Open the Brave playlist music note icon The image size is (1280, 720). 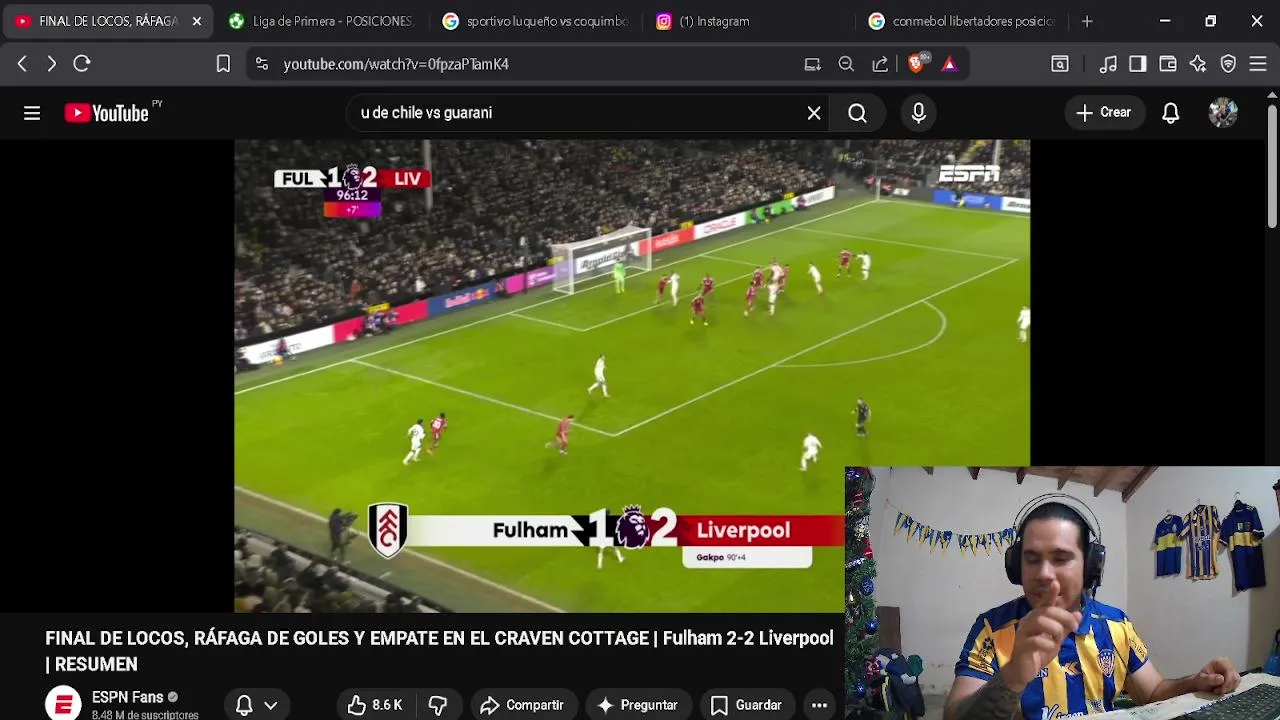[x=1108, y=64]
